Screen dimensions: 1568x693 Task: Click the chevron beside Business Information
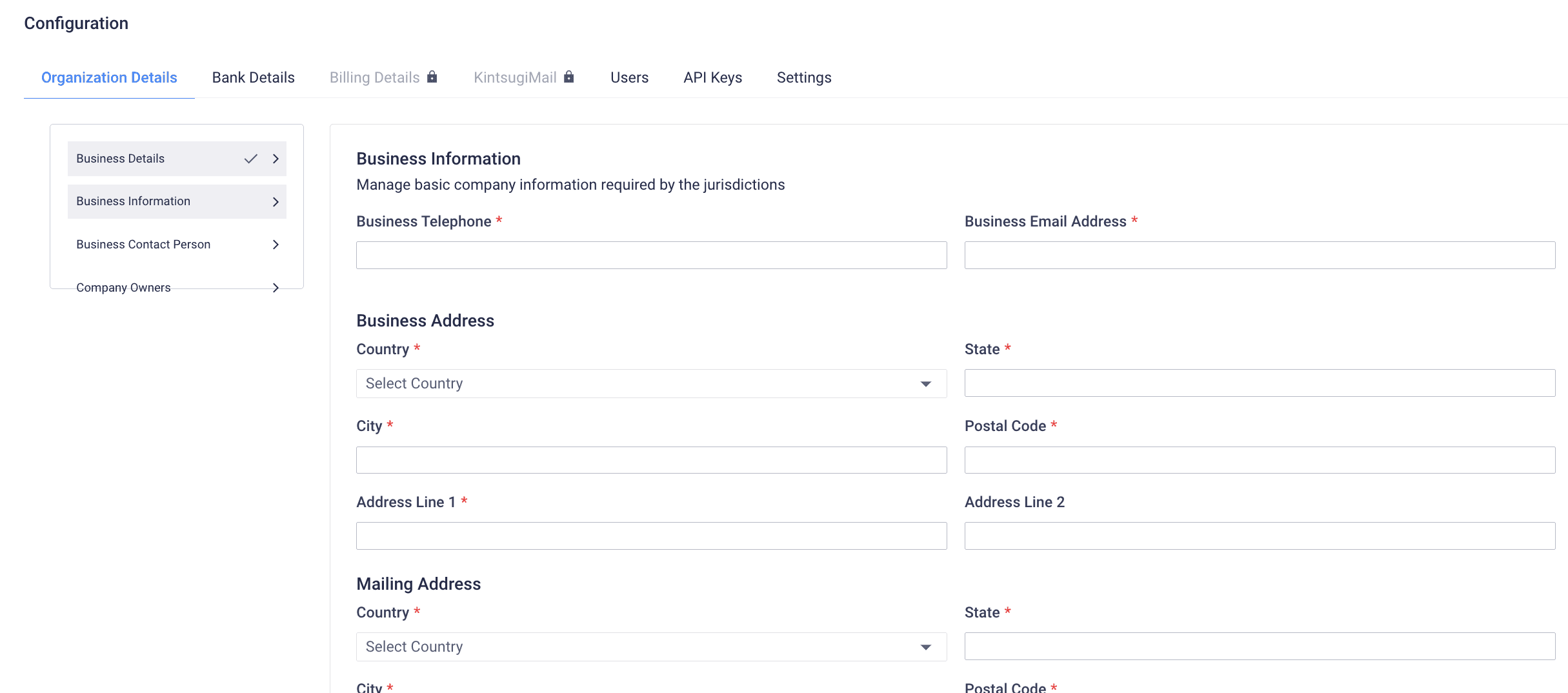[276, 201]
